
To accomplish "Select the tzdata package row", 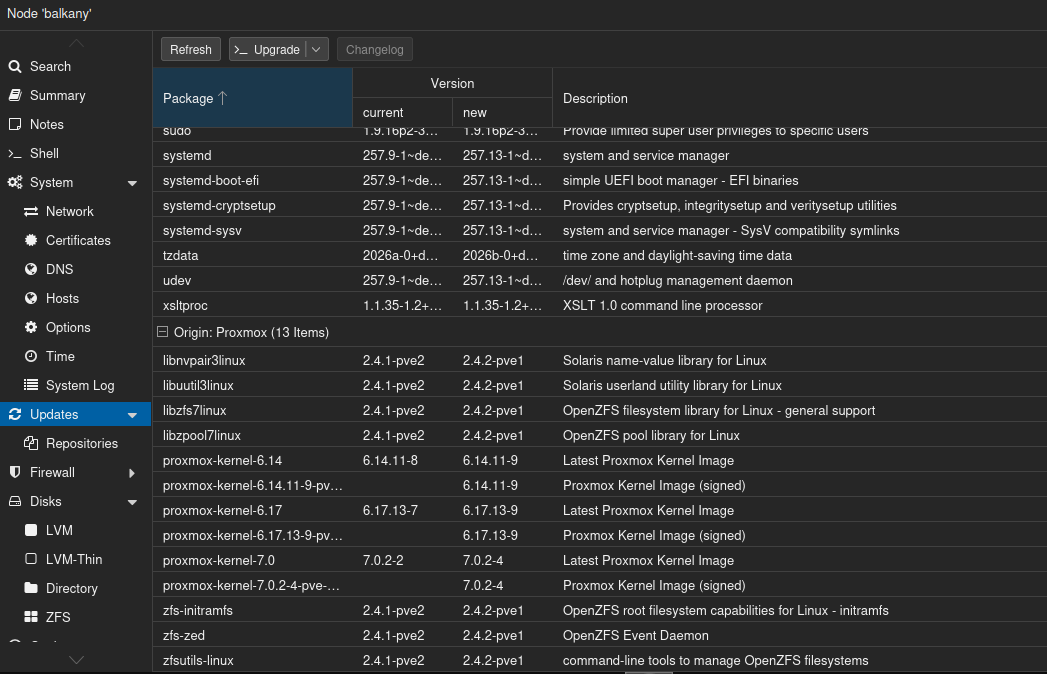I will (600, 256).
